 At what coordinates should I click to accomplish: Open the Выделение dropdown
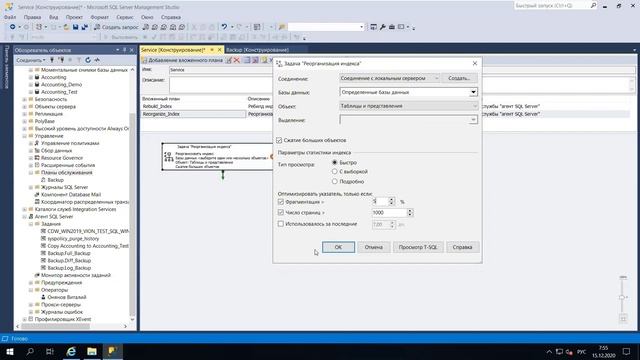click(473, 120)
